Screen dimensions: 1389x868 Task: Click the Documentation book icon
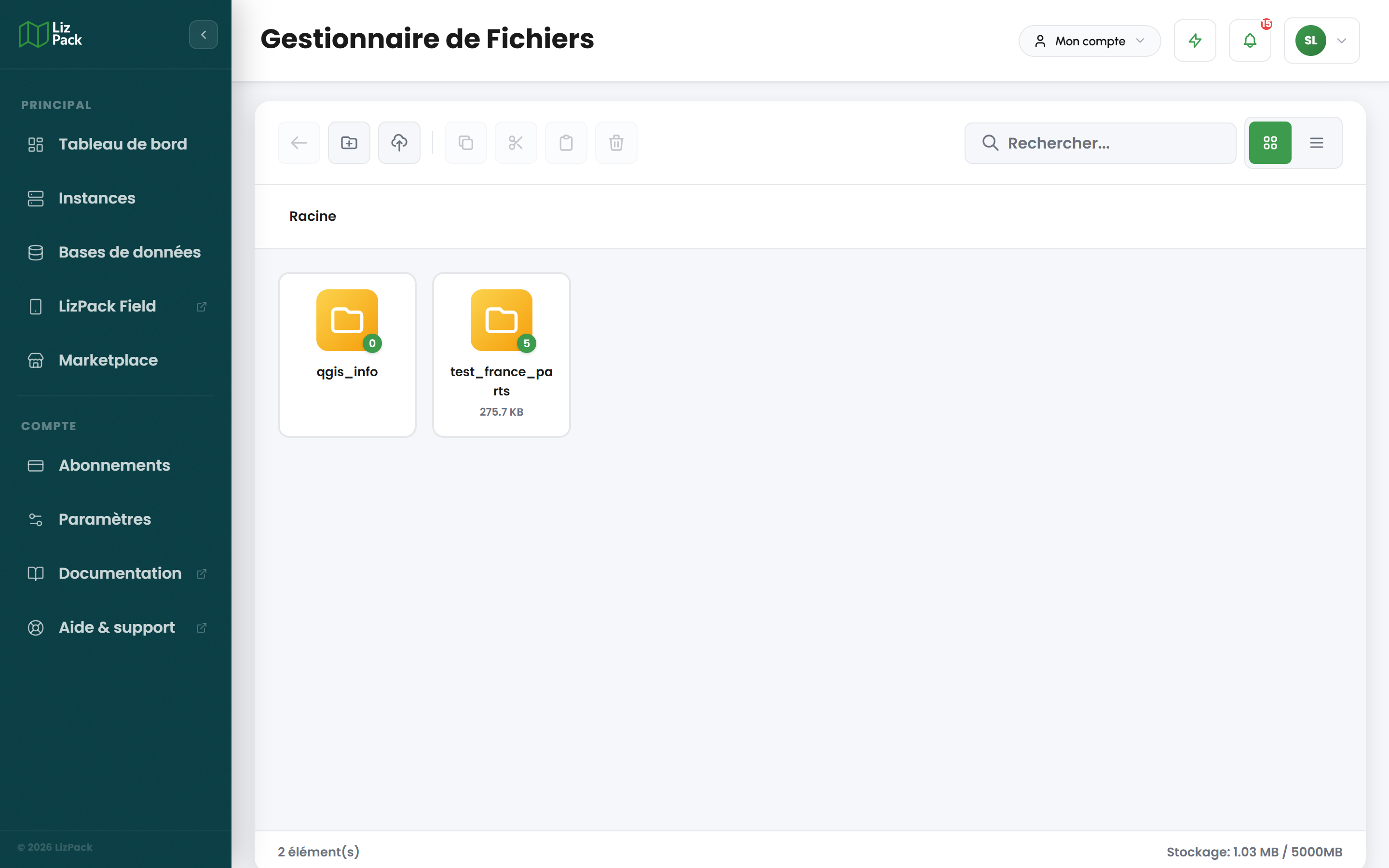coord(36,573)
